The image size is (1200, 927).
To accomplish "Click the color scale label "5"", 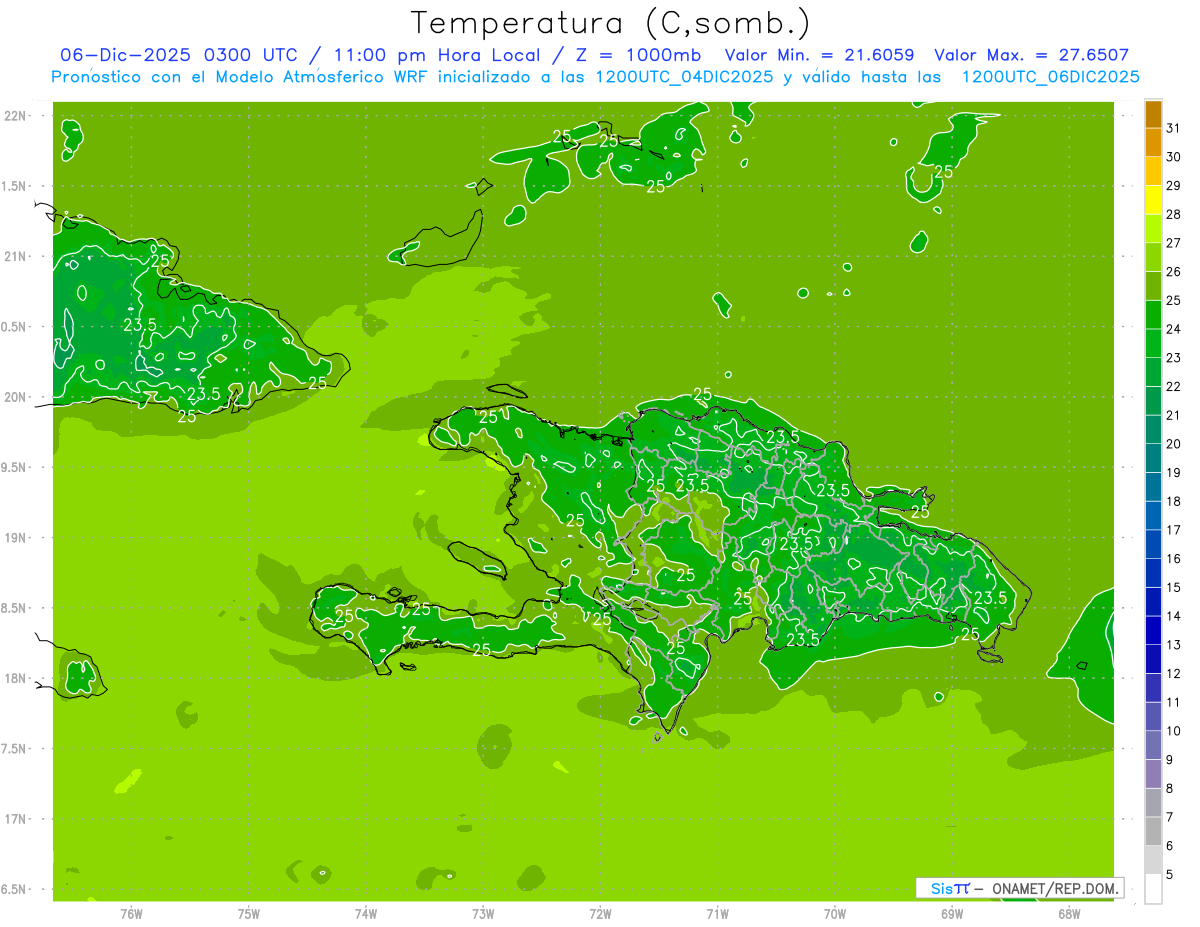I will 1170,875.
